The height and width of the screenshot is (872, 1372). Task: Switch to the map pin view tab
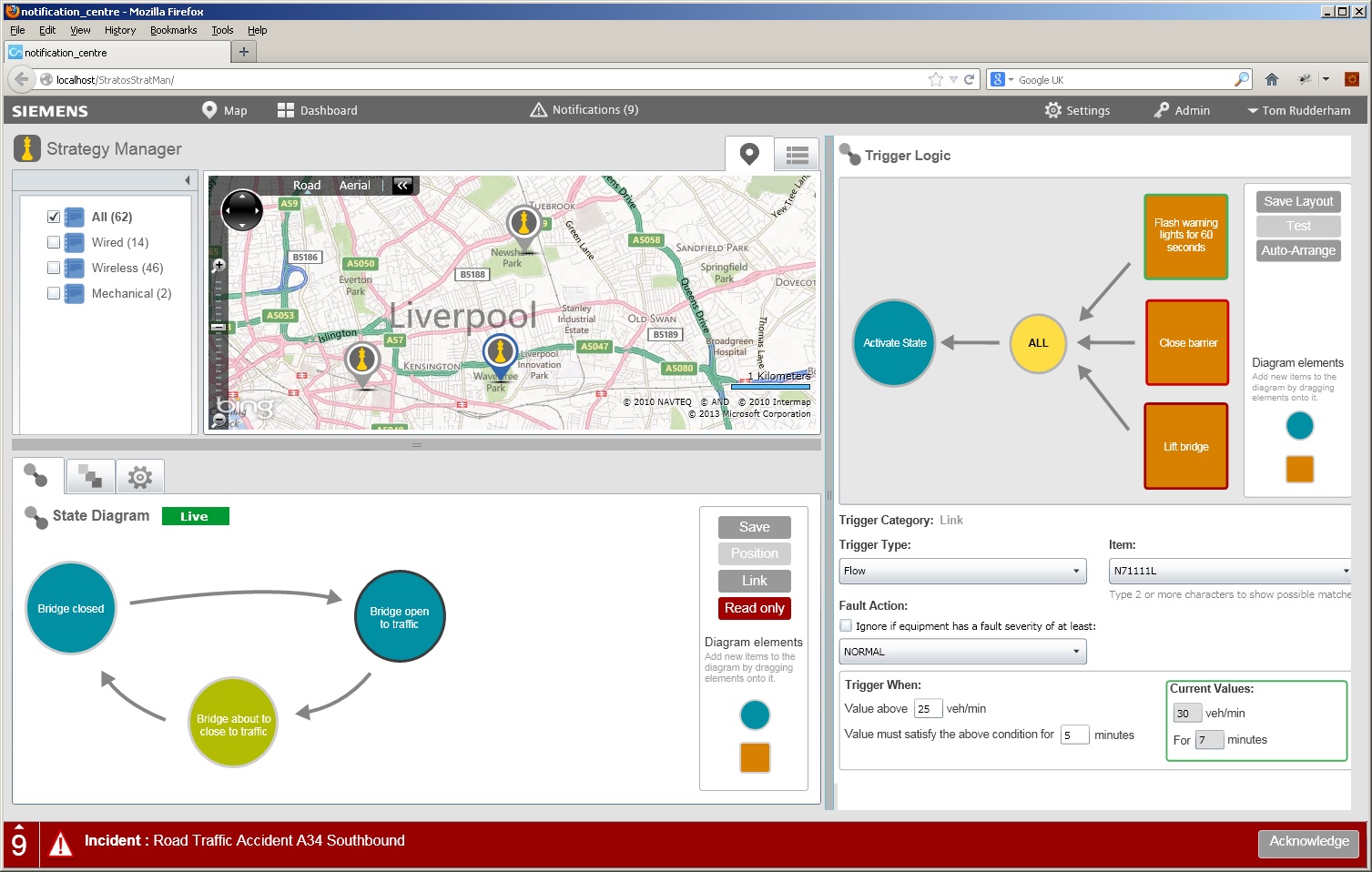749,154
